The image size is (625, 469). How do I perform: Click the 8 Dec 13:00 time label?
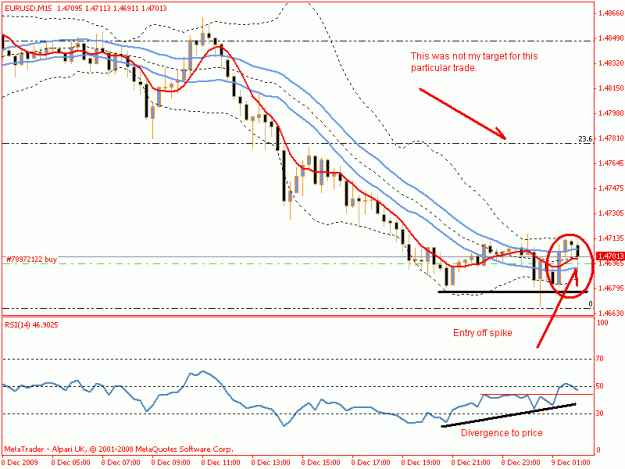coord(271,462)
